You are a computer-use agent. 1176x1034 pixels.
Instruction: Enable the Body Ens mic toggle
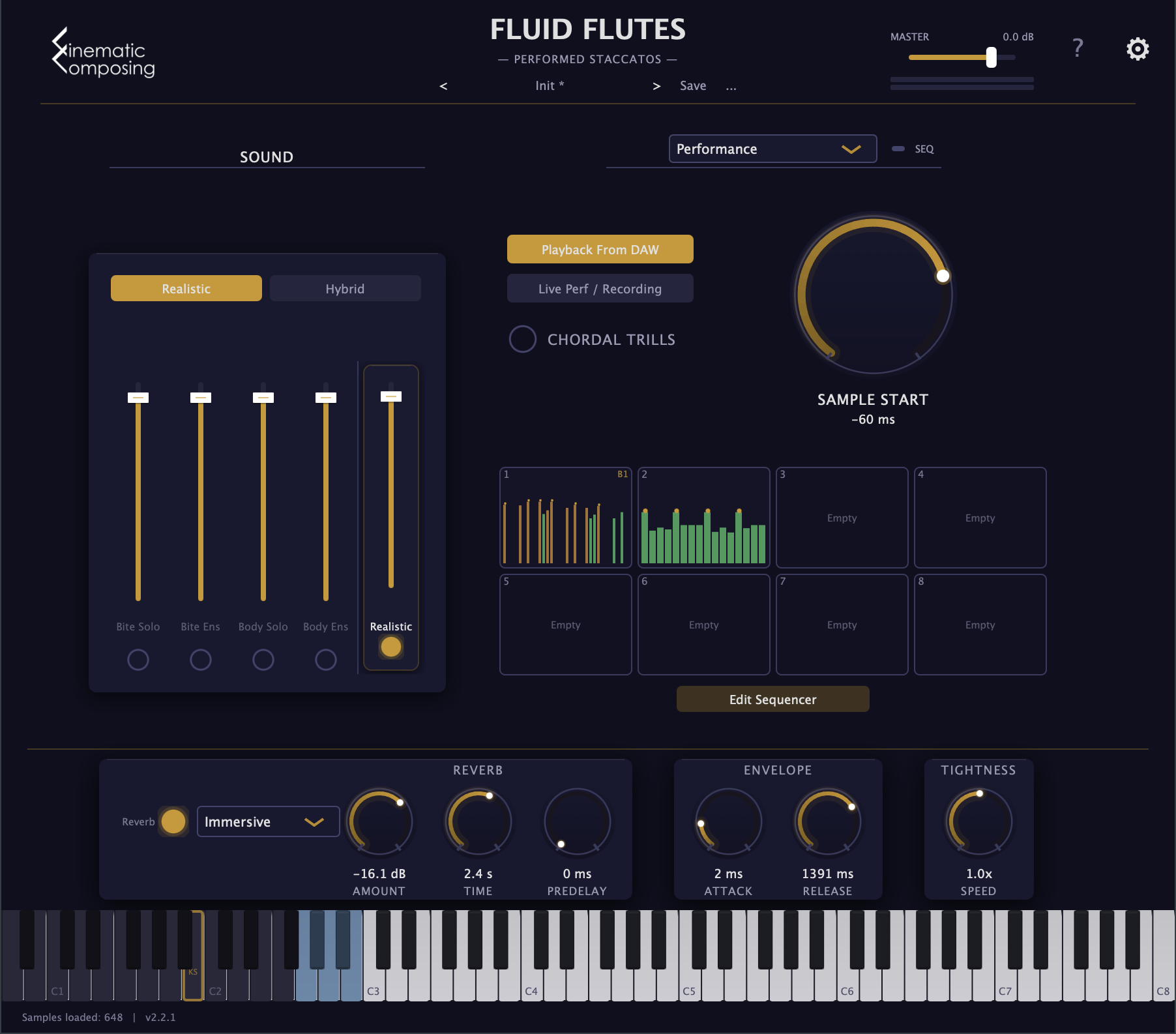point(326,660)
